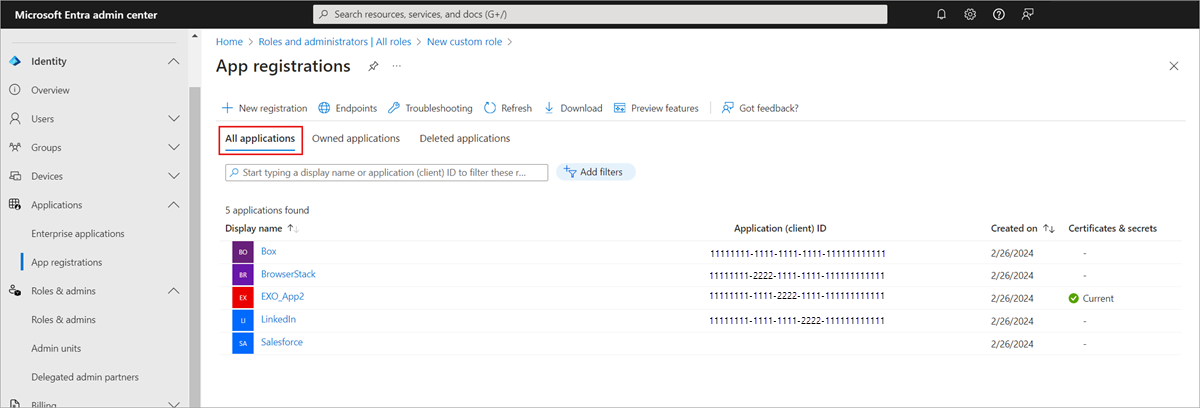Go to Home in the breadcrumb
Screen dimensions: 1200x408
coord(229,42)
